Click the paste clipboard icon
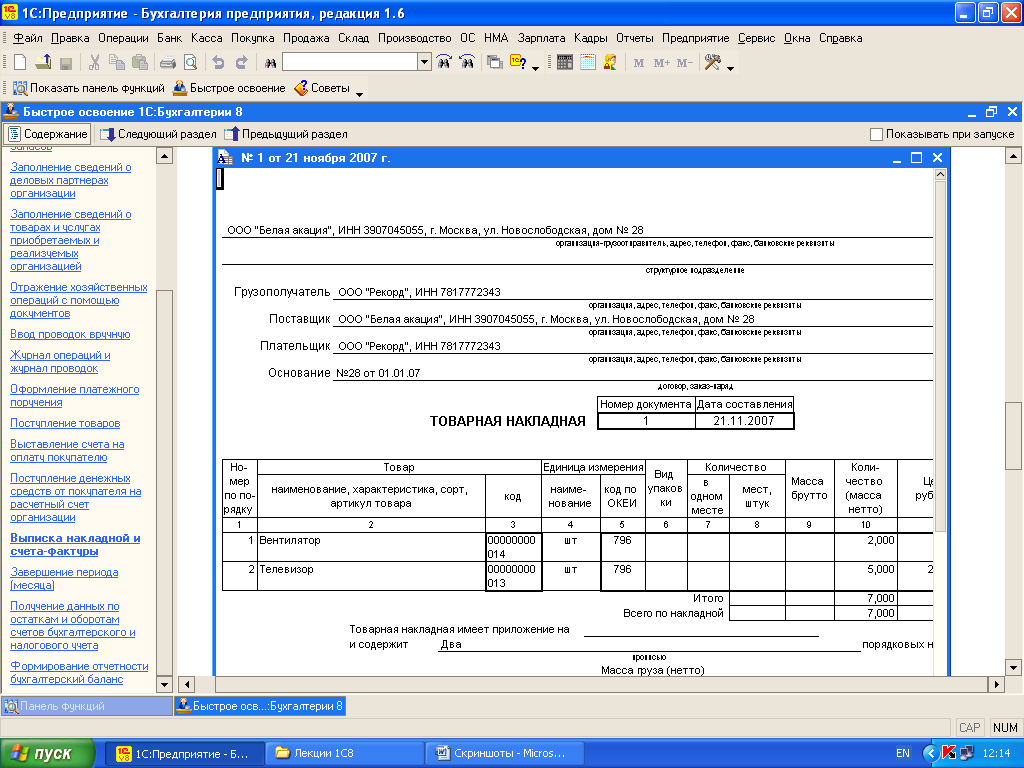Screen dimensions: 1024x768 (x=140, y=62)
